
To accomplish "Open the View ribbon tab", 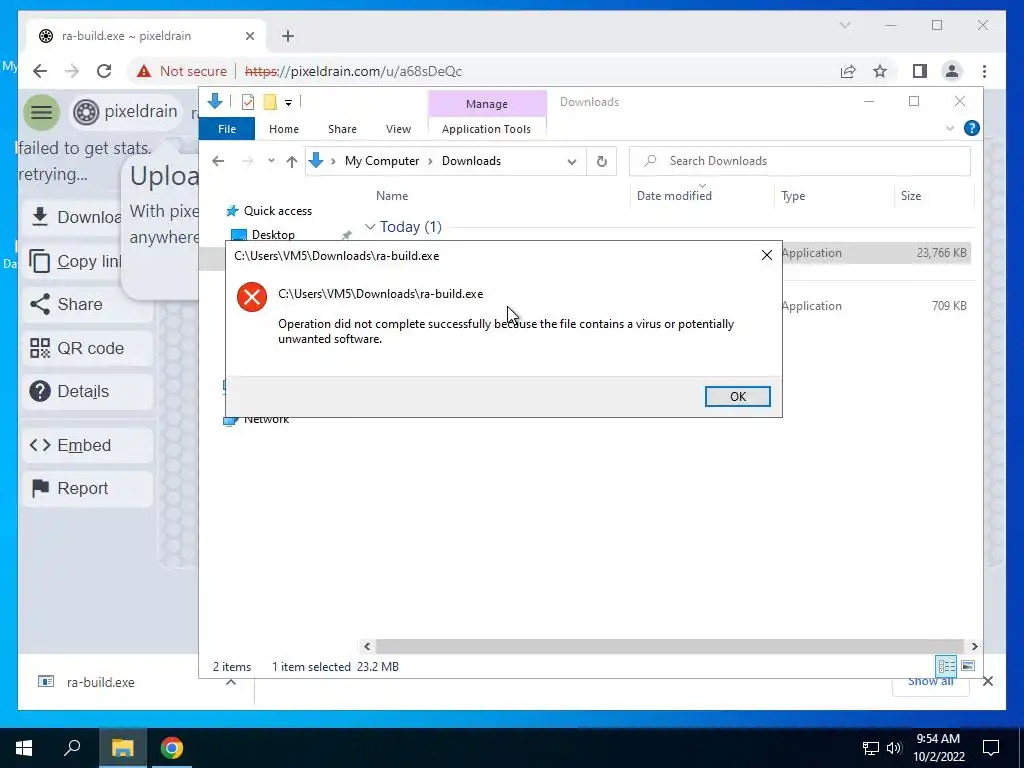I will point(398,129).
